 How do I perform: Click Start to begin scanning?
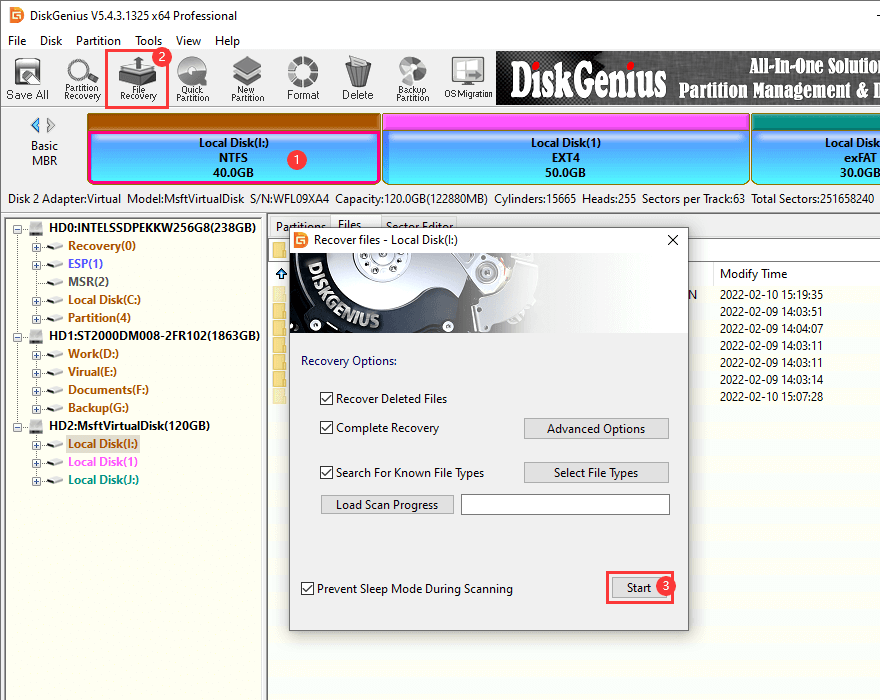pyautogui.click(x=639, y=588)
